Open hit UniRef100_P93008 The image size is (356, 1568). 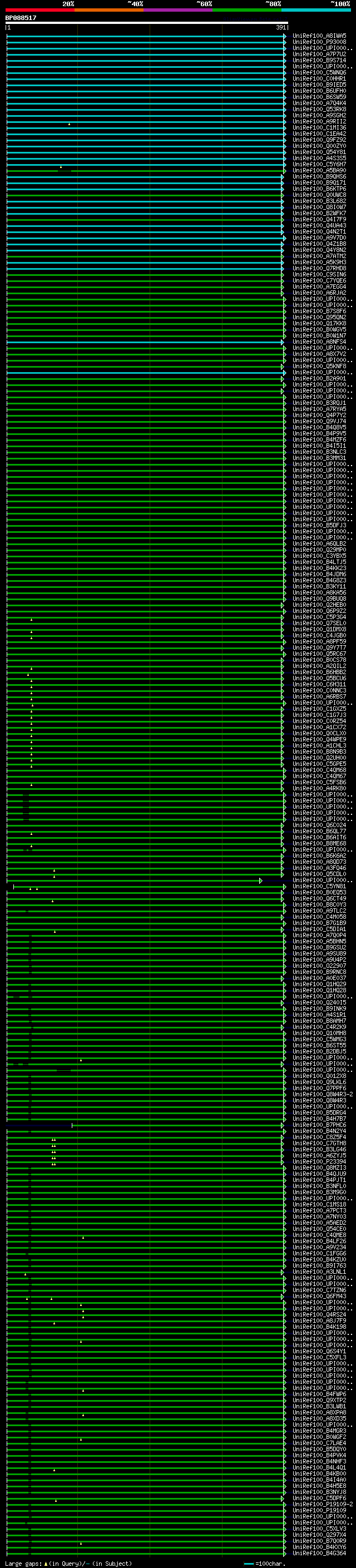tap(319, 42)
